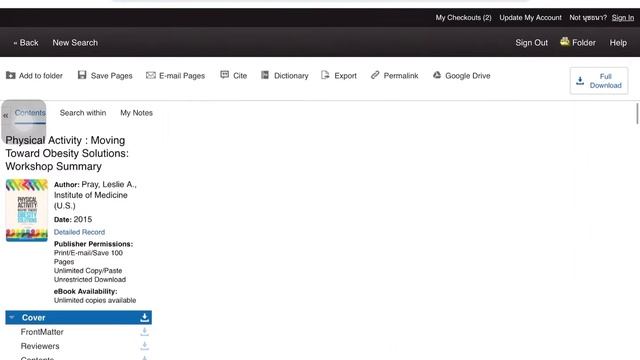Click the text 'Unlimited copies available'
640x360 pixels.
point(95,300)
